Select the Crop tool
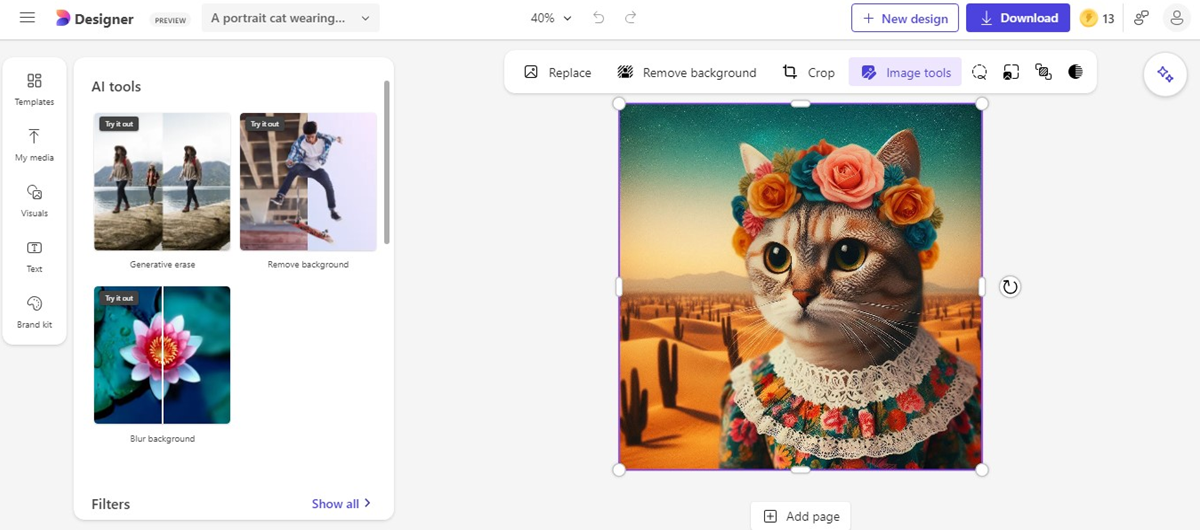 [x=809, y=72]
